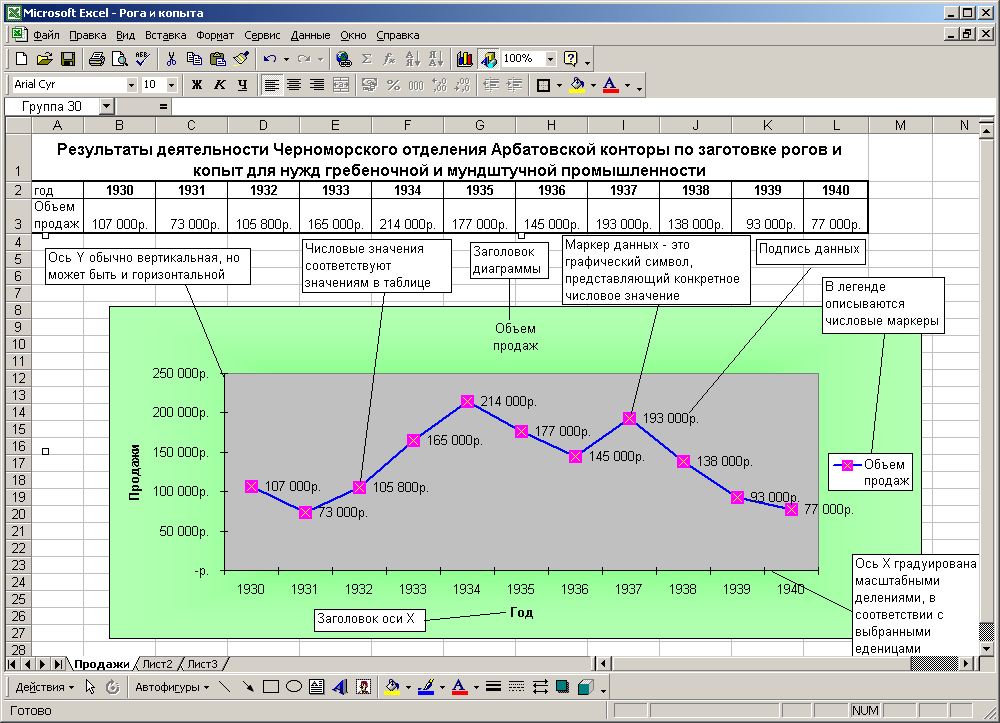The height and width of the screenshot is (723, 1000).
Task: Apply percent style format
Action: (x=393, y=85)
